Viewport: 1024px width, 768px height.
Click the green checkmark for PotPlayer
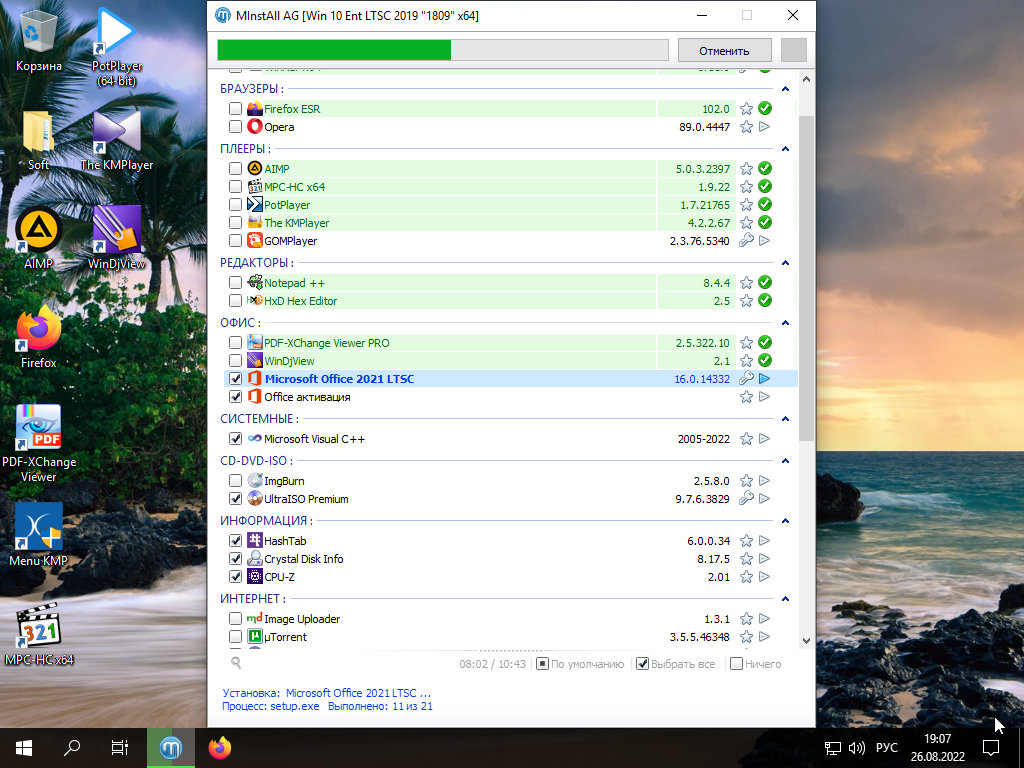point(765,205)
